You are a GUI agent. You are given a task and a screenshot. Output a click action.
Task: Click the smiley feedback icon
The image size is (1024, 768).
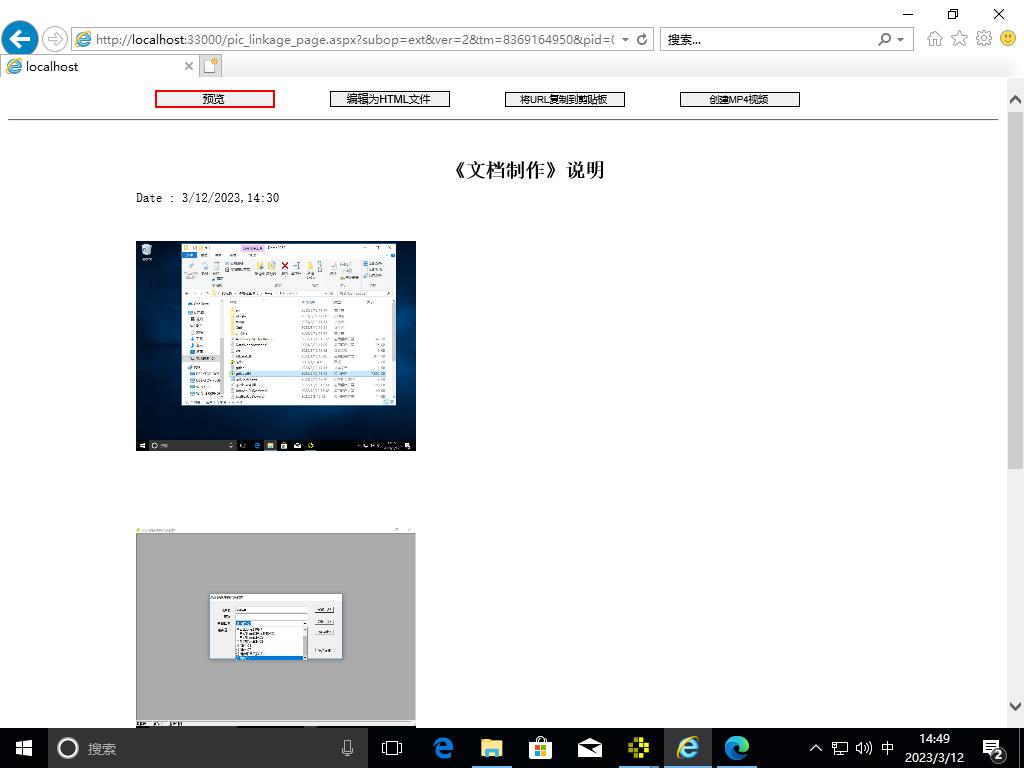pyautogui.click(x=1007, y=39)
